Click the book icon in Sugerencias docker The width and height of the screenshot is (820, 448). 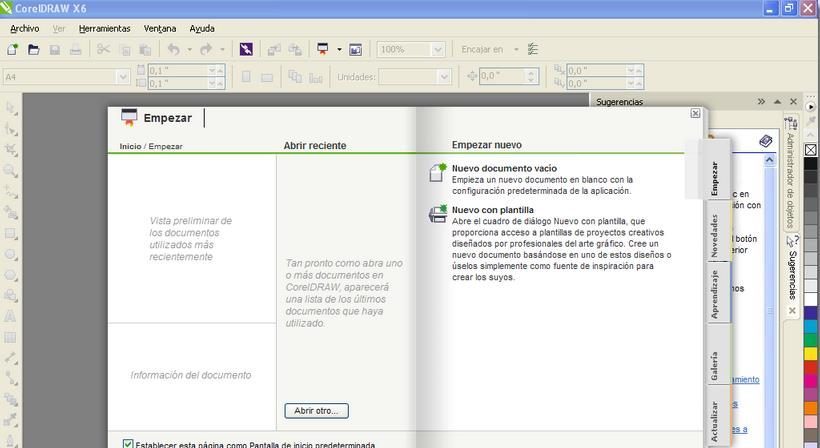766,141
